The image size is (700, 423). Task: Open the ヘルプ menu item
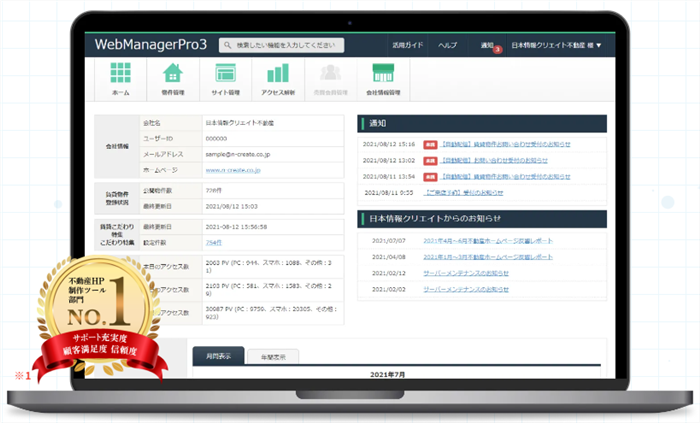point(448,45)
